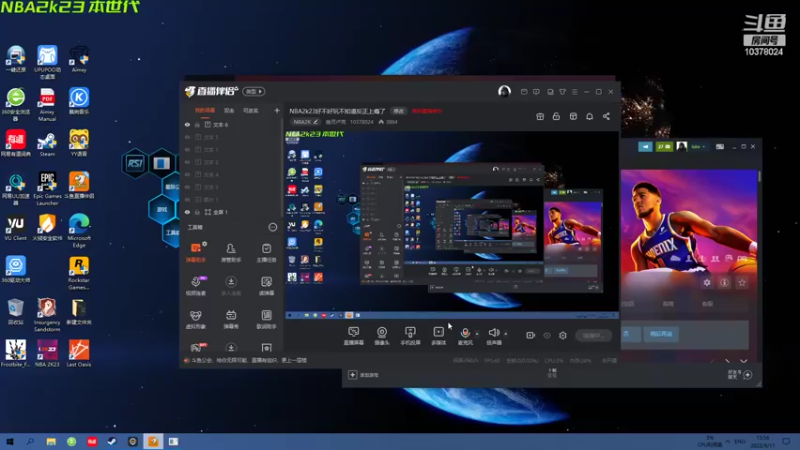Mute the 扬声器 speaker
Image resolution: width=800 pixels, height=450 pixels.
click(x=493, y=336)
